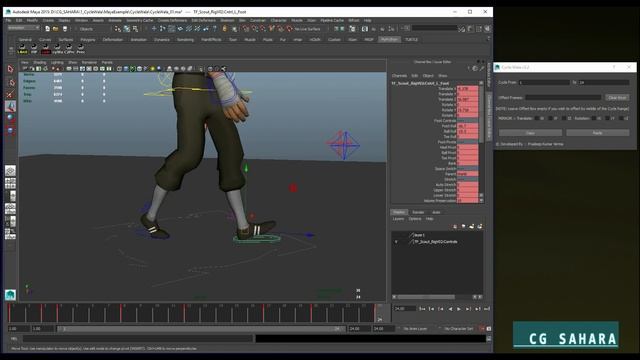This screenshot has width=640, height=360.
Task: Click the play forwards button
Action: [x=459, y=309]
